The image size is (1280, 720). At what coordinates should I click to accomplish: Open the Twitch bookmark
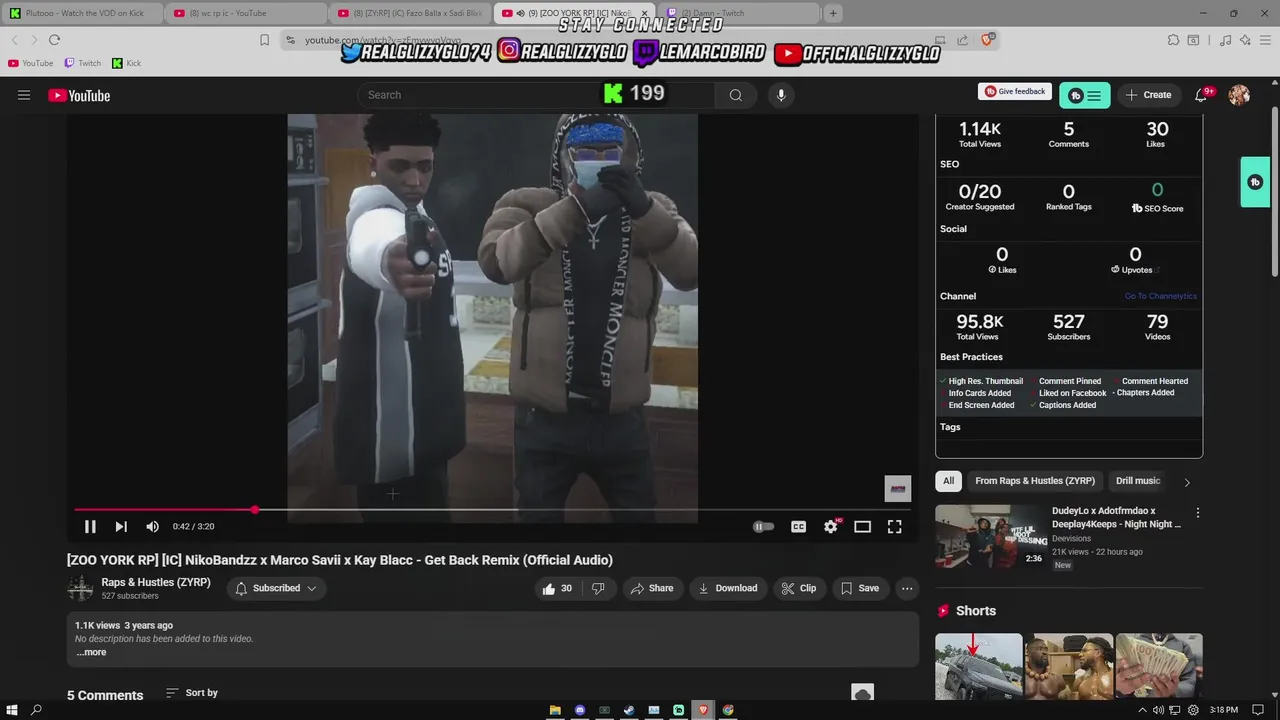(82, 63)
